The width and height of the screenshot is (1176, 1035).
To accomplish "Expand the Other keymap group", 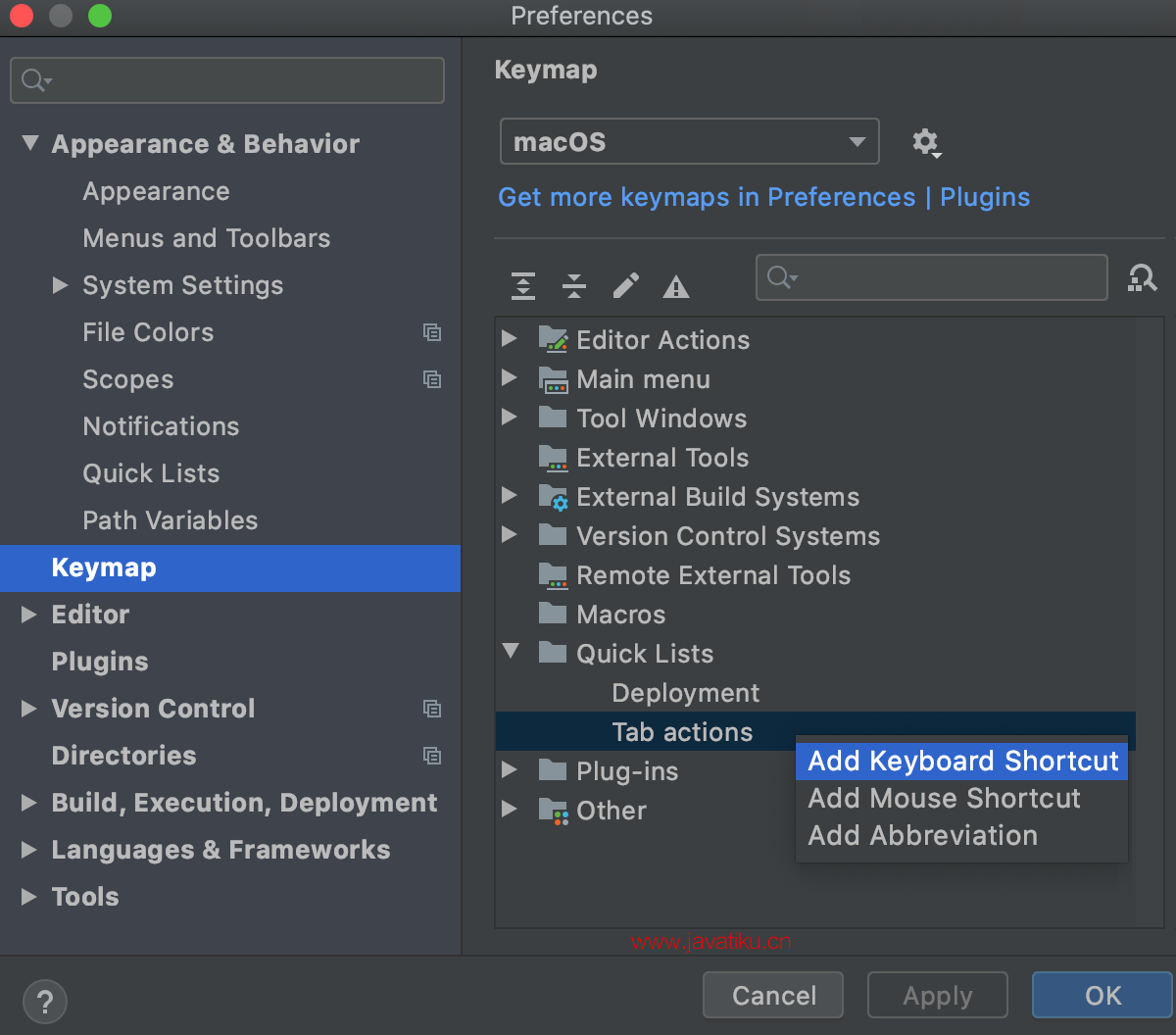I will [x=510, y=810].
